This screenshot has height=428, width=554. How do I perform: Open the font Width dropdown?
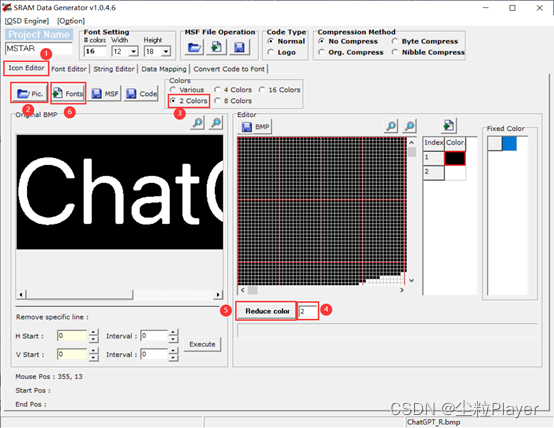(133, 52)
